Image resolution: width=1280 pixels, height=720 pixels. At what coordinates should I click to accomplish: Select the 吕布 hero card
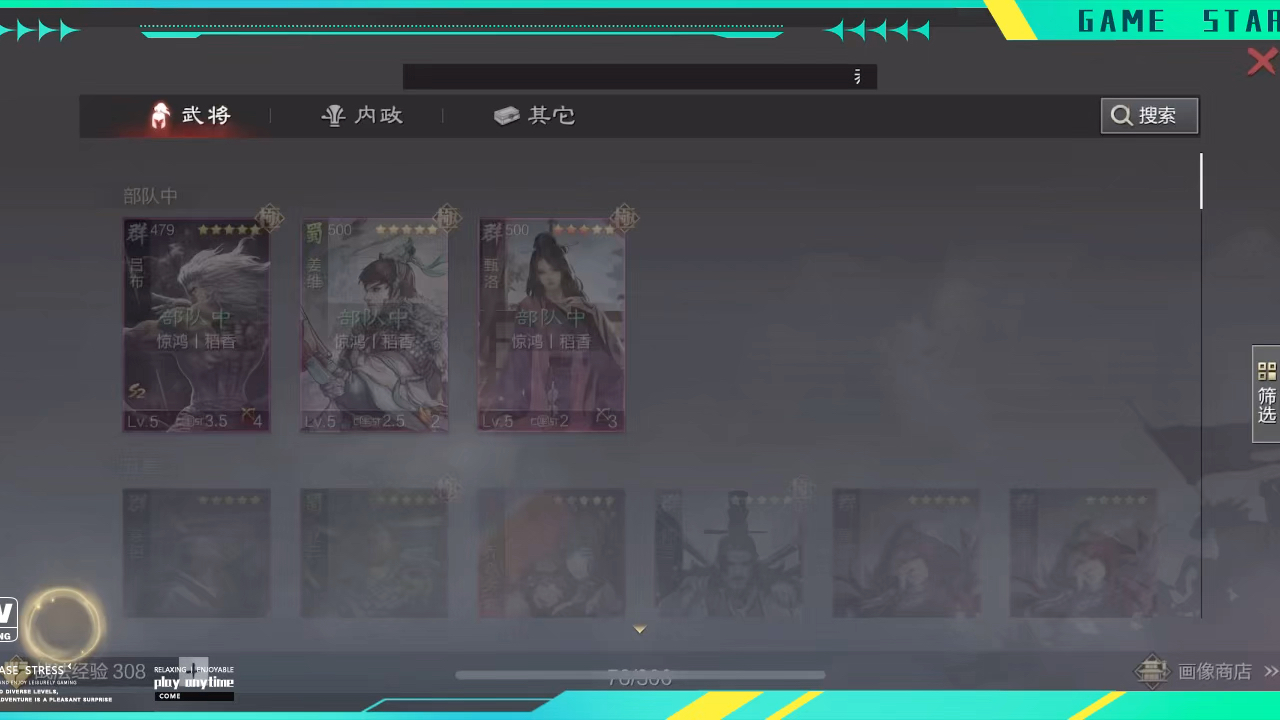pos(196,325)
